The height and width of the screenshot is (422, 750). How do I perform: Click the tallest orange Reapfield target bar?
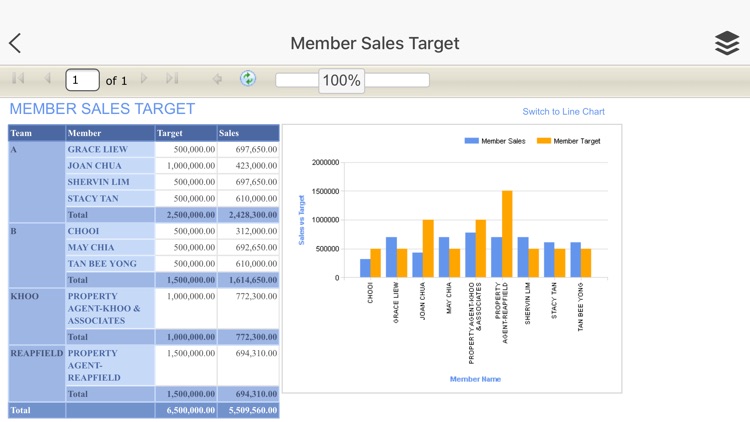(x=507, y=234)
